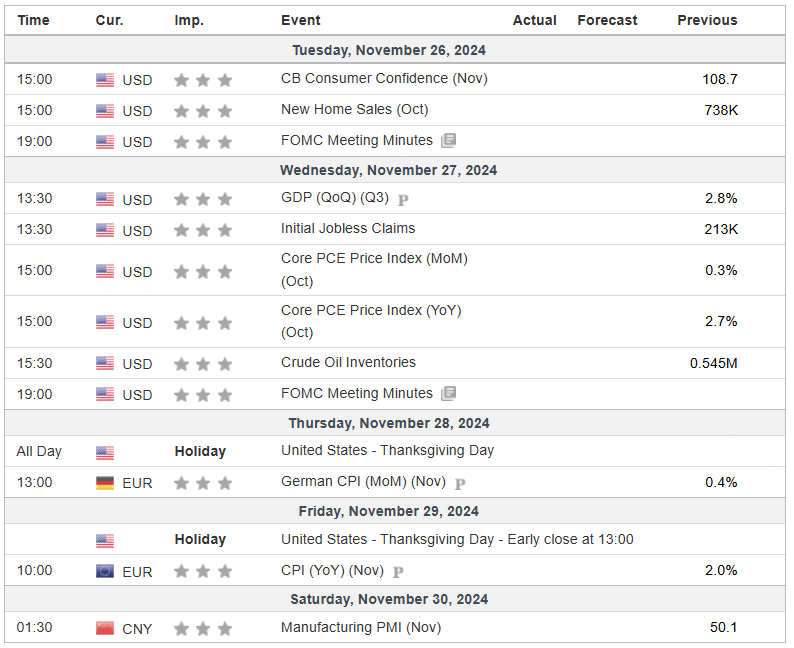Click the Thanksgiving Day early close event
The height and width of the screenshot is (648, 794).
(x=457, y=539)
